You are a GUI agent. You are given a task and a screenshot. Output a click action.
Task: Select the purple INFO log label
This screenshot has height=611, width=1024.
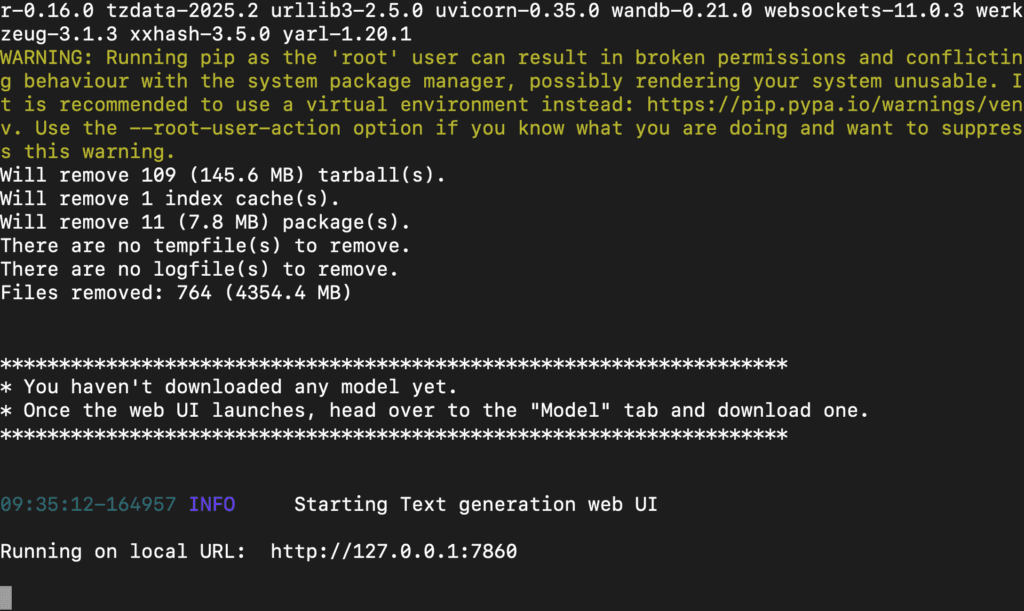click(x=212, y=505)
